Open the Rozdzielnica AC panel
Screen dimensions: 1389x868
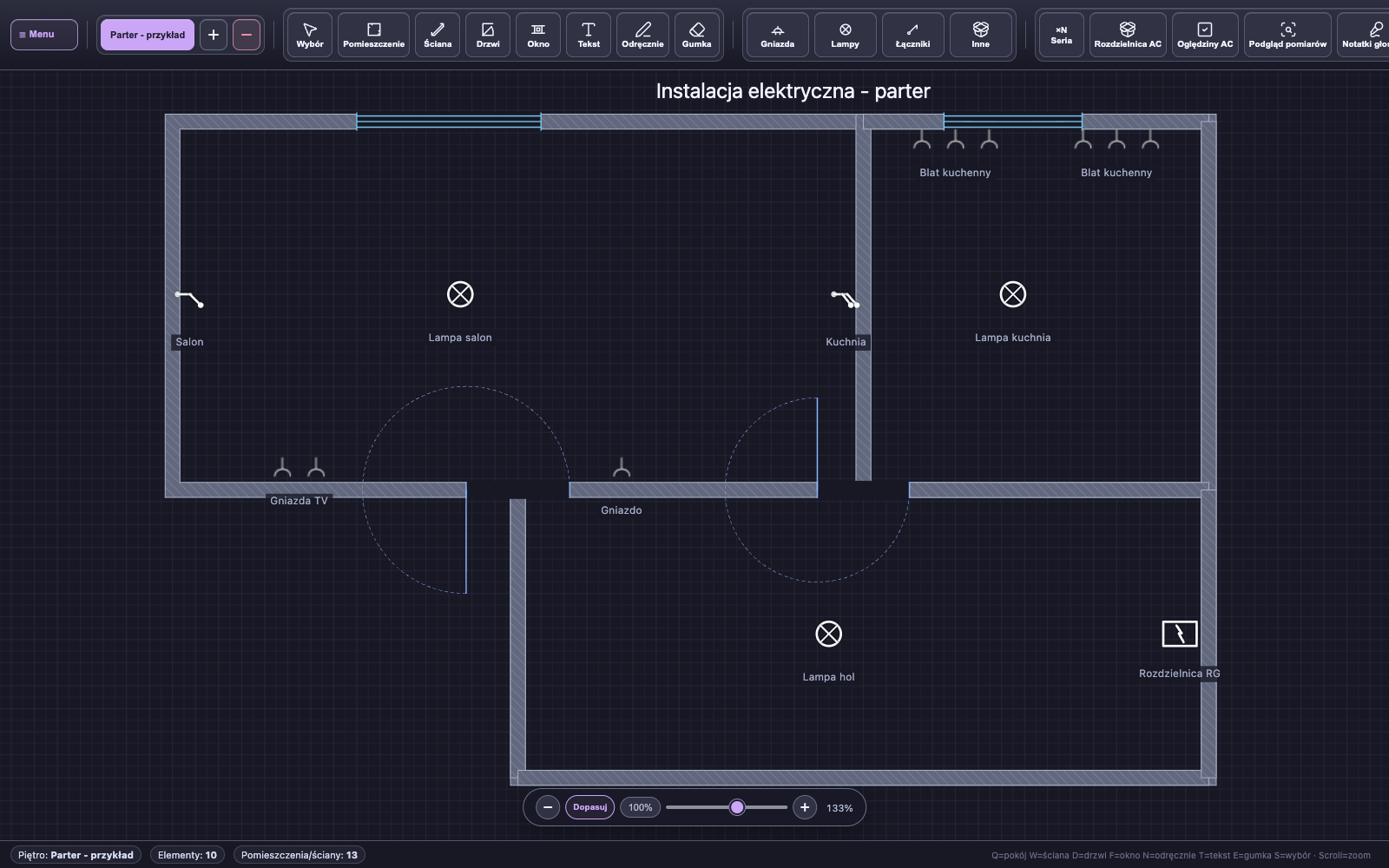click(1128, 35)
